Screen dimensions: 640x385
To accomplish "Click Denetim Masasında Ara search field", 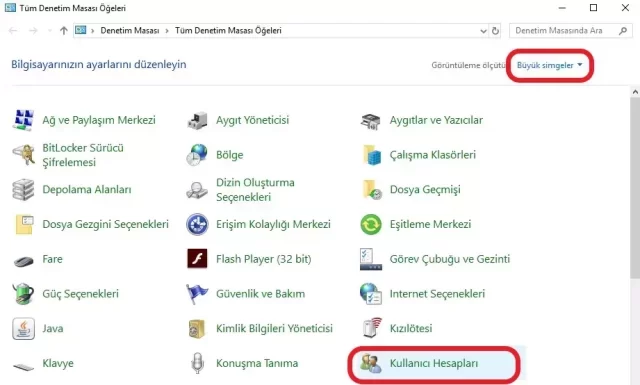I will (x=571, y=31).
